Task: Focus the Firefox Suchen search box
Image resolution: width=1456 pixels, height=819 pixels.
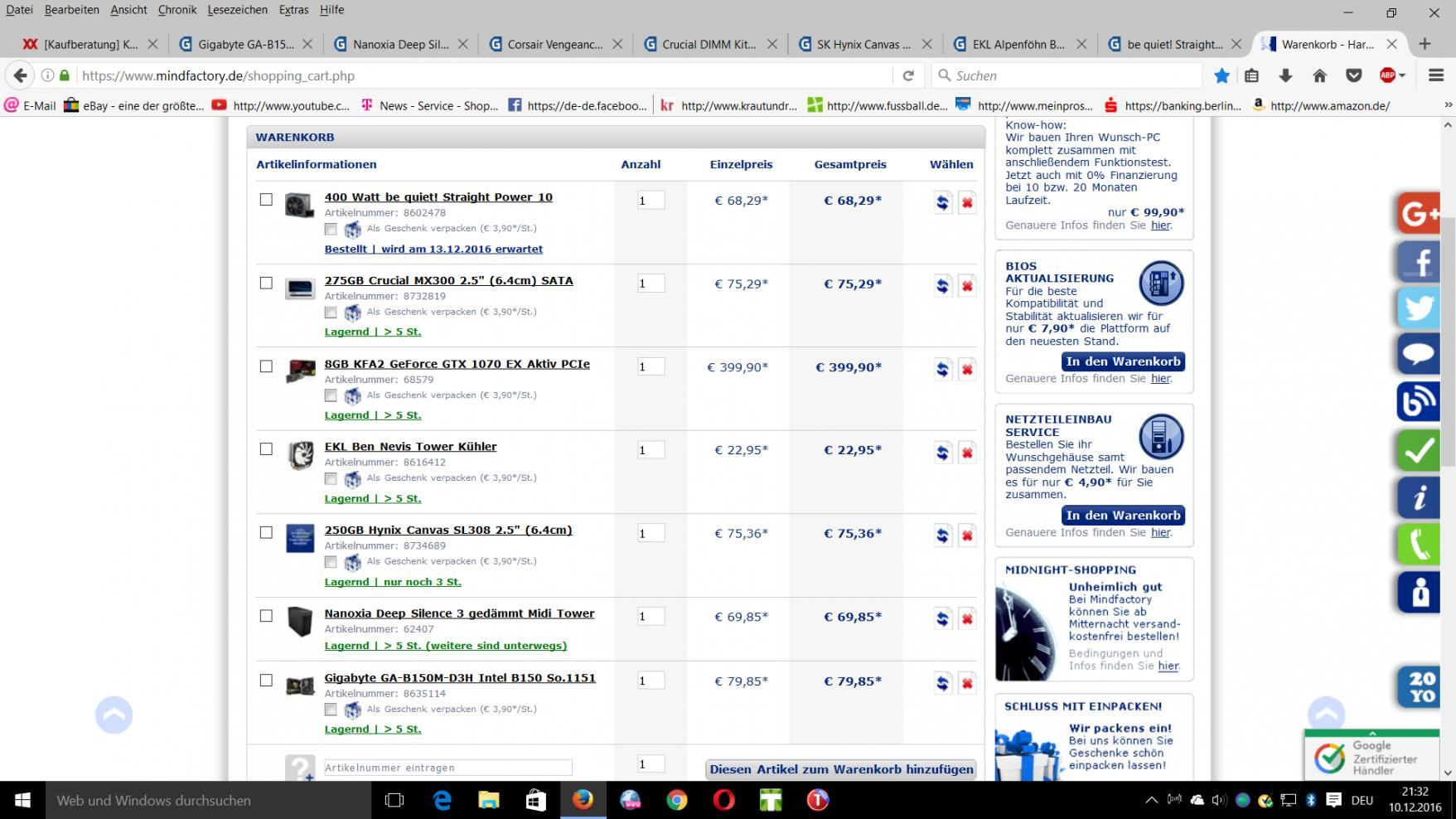Action: coord(1067,75)
